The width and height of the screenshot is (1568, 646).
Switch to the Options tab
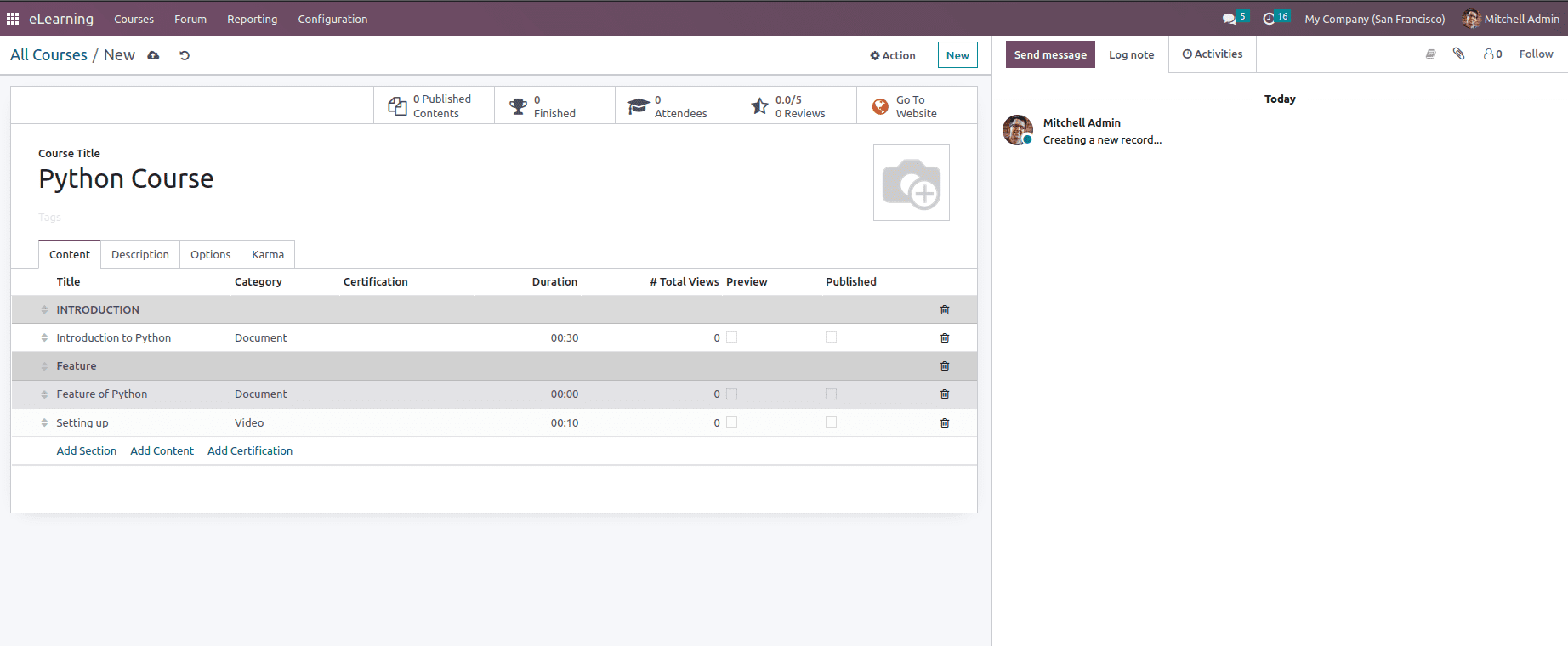(211, 254)
